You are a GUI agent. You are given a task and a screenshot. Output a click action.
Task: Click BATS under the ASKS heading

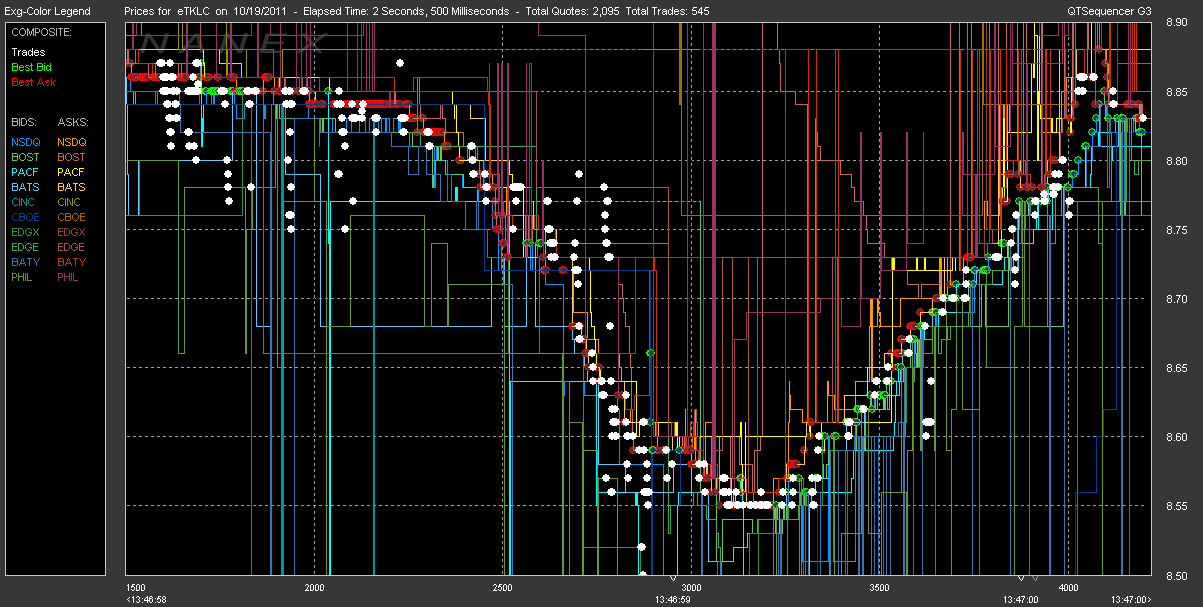(x=72, y=187)
